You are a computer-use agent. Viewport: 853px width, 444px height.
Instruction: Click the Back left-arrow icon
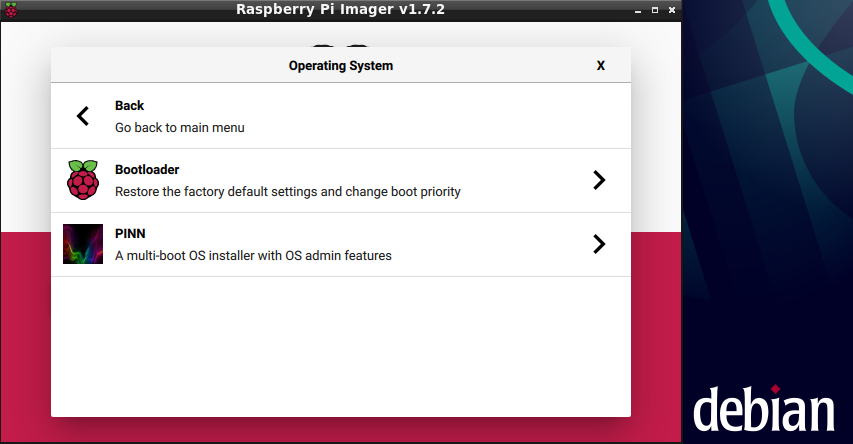pyautogui.click(x=83, y=116)
